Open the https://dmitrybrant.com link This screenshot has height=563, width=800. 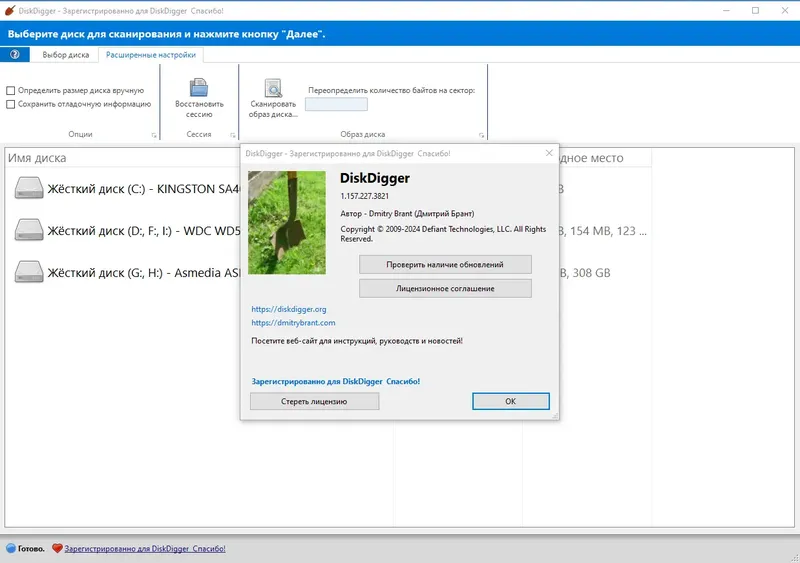(x=293, y=323)
